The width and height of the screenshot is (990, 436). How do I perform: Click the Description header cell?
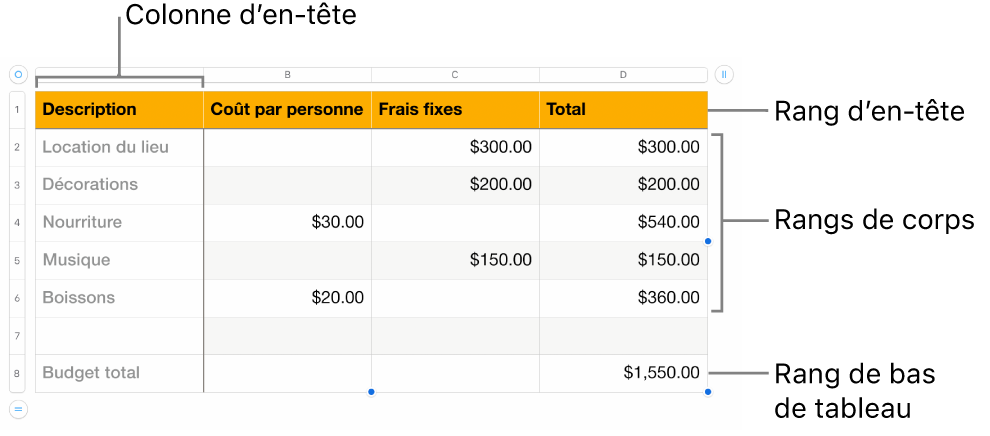click(119, 110)
